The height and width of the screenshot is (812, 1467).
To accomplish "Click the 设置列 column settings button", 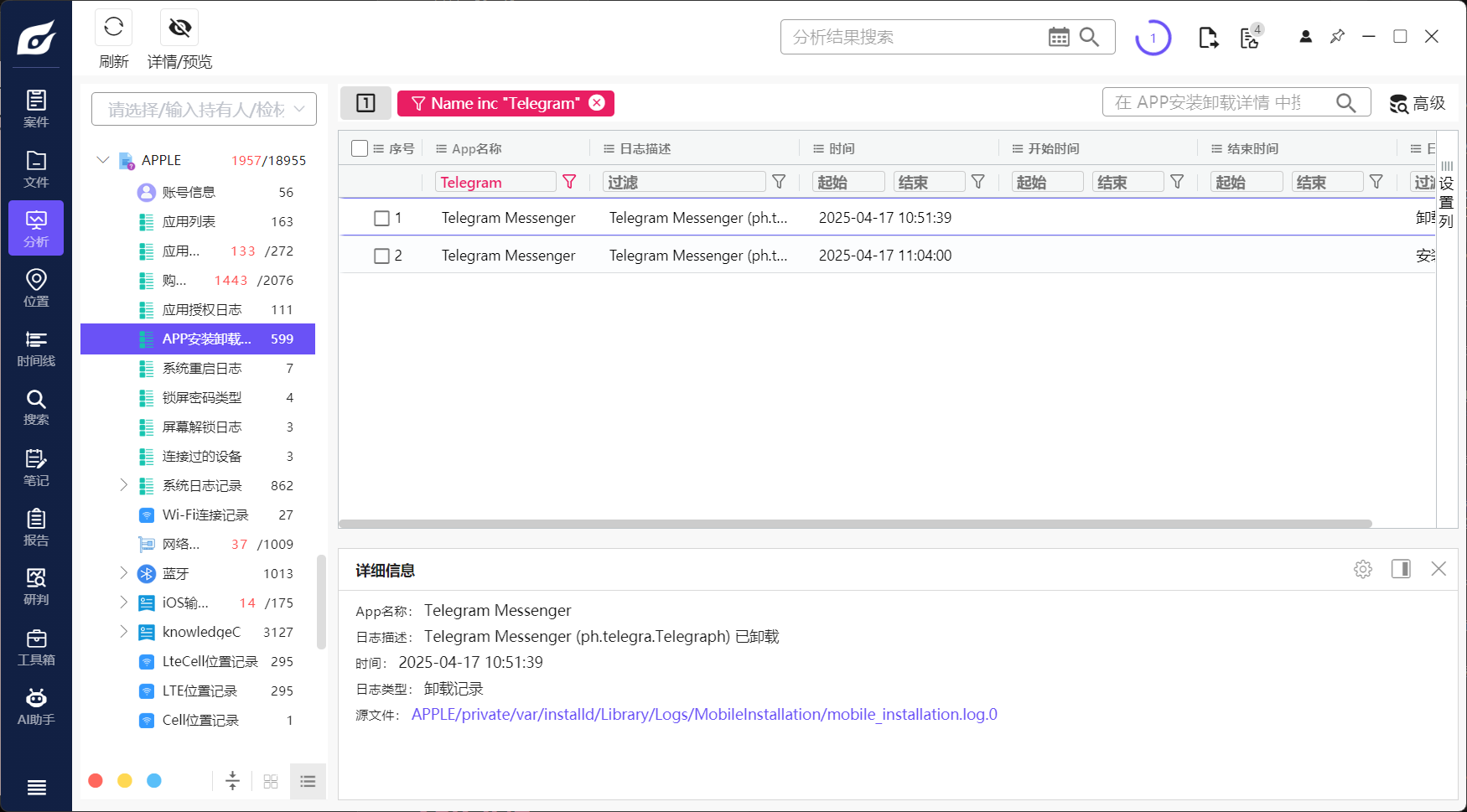I will pos(1447,194).
